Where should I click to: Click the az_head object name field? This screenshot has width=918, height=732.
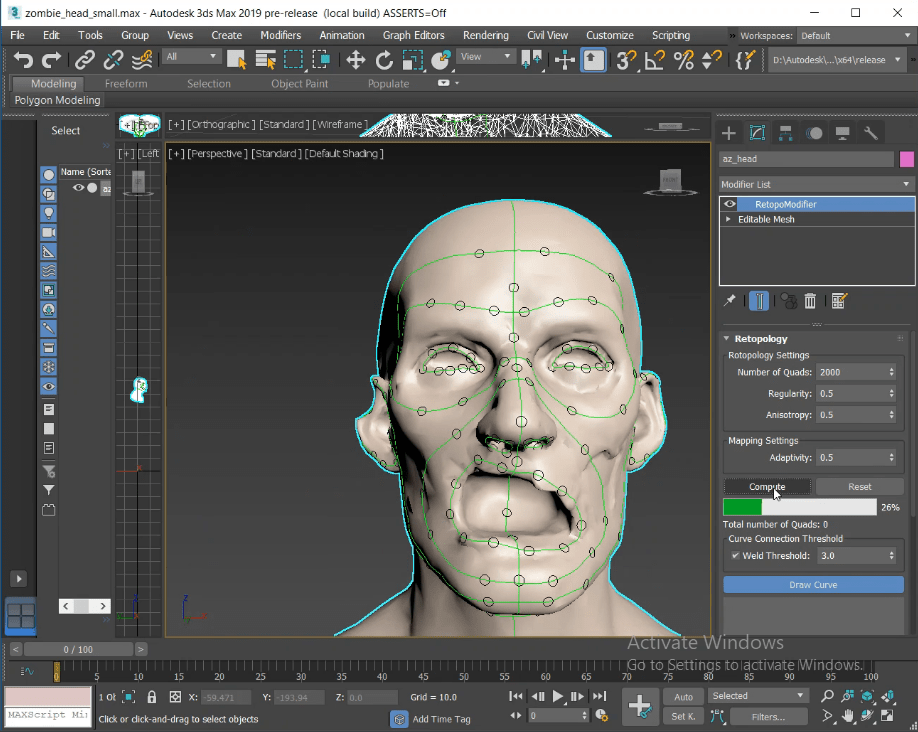[806, 159]
